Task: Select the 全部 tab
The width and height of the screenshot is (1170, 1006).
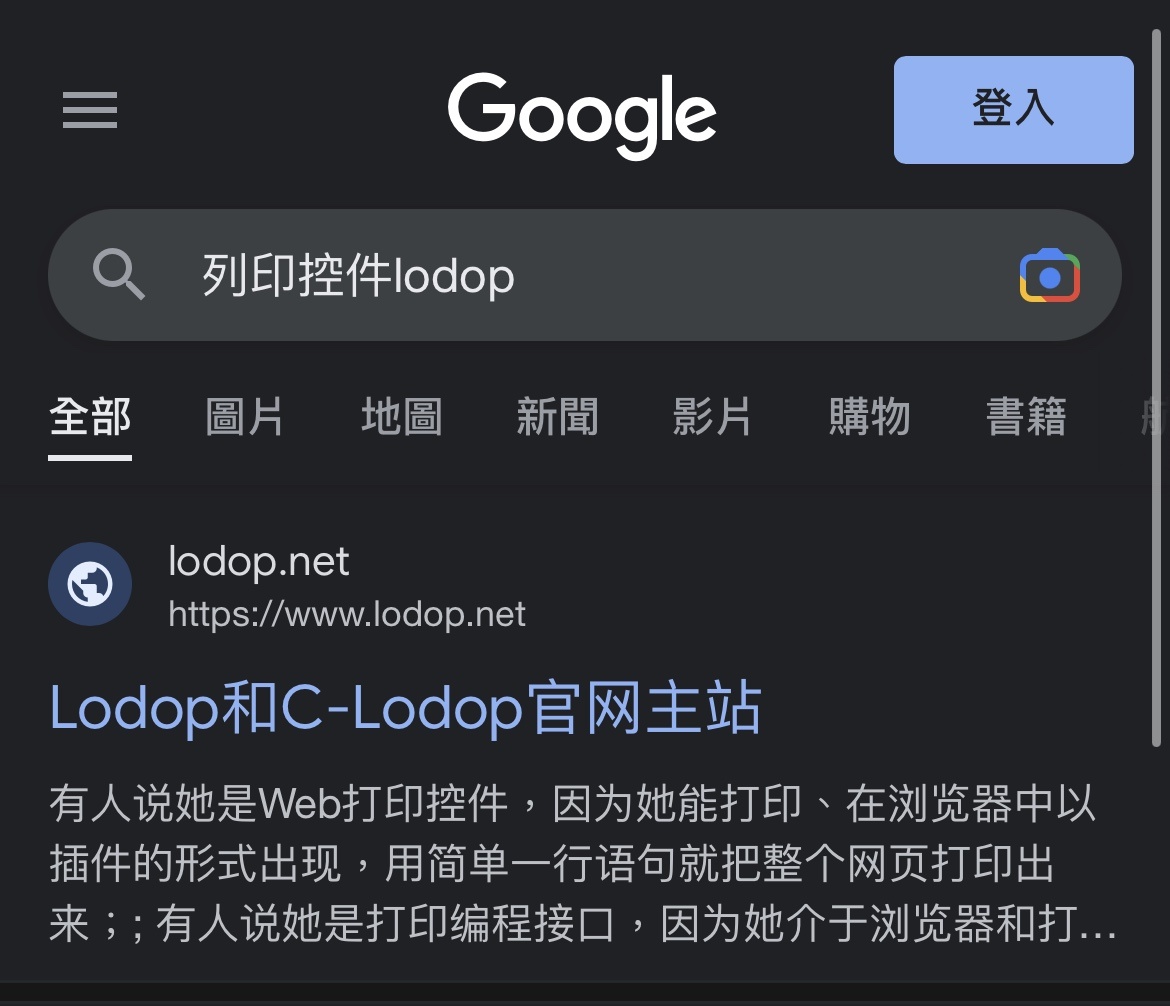Action: click(90, 416)
